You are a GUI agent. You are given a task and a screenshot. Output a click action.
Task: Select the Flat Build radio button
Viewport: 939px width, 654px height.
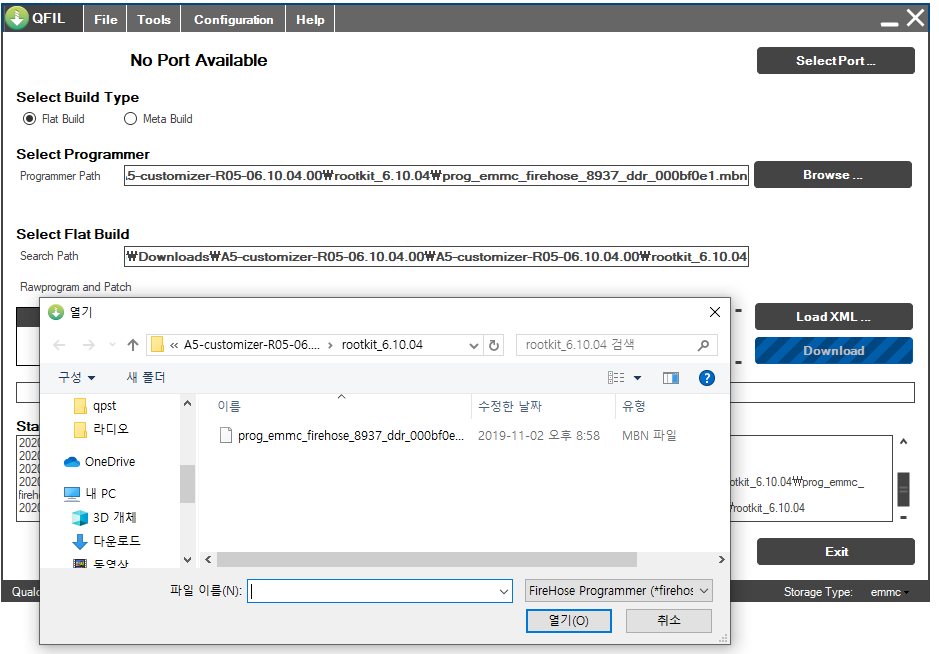pos(29,119)
